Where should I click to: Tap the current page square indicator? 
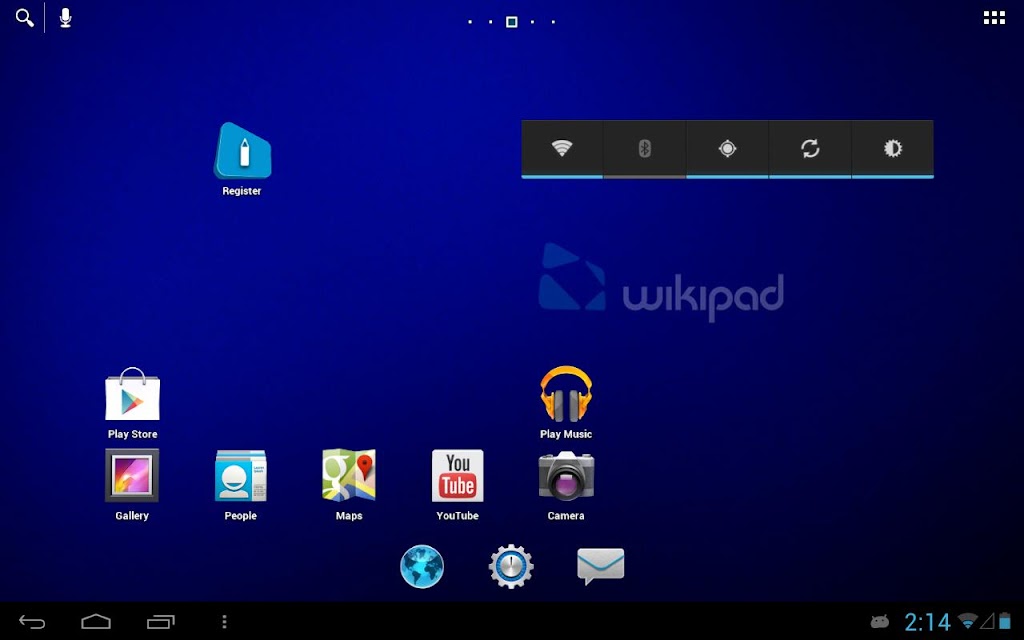[512, 22]
